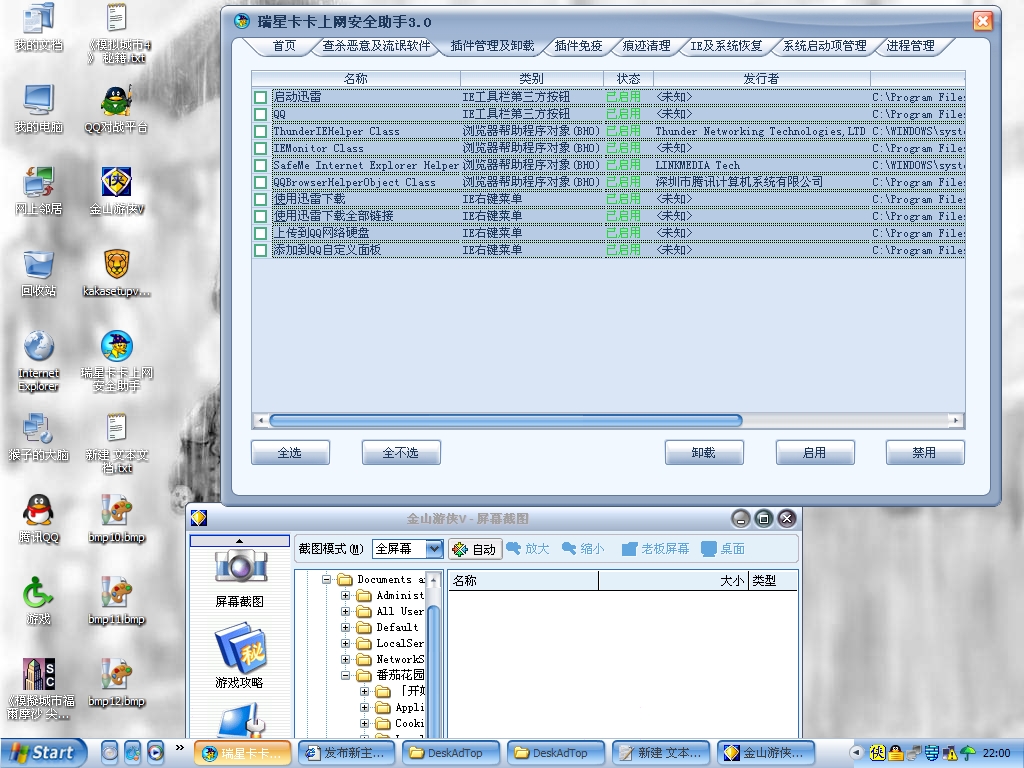Click 全选 button
Viewport: 1024px width, 768px height.
pos(290,453)
